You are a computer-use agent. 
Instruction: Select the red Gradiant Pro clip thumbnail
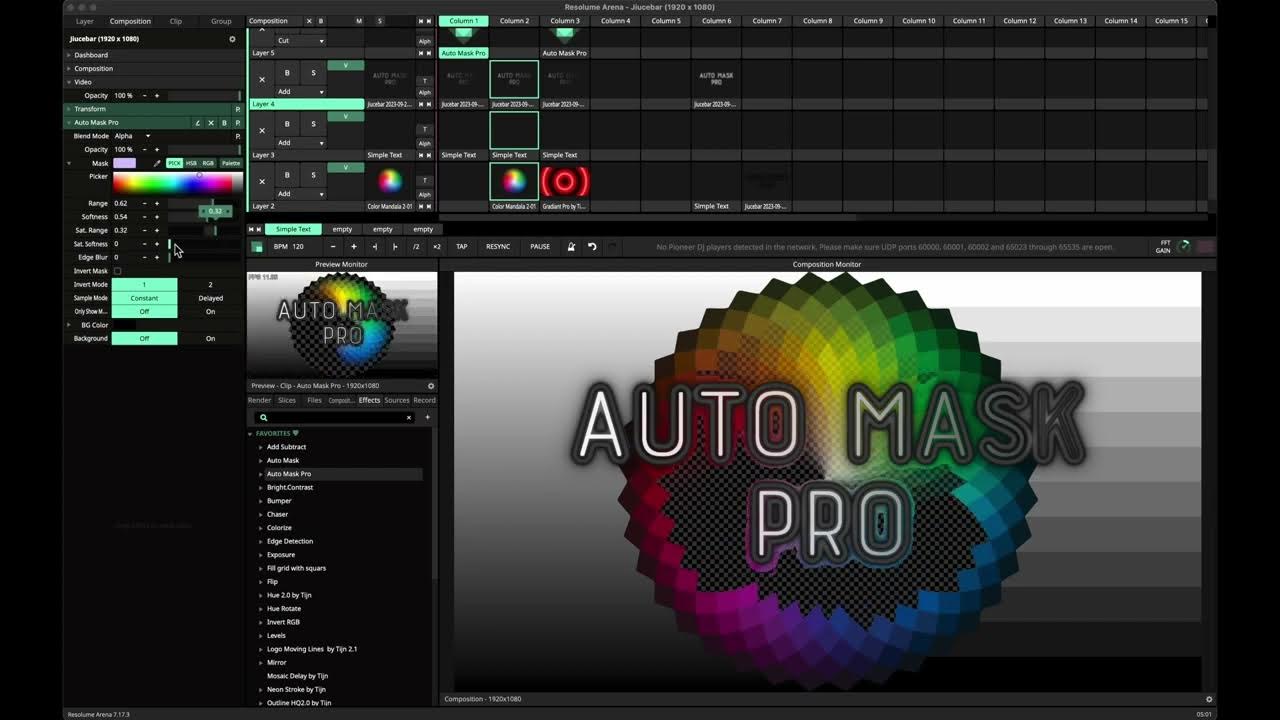click(x=565, y=181)
